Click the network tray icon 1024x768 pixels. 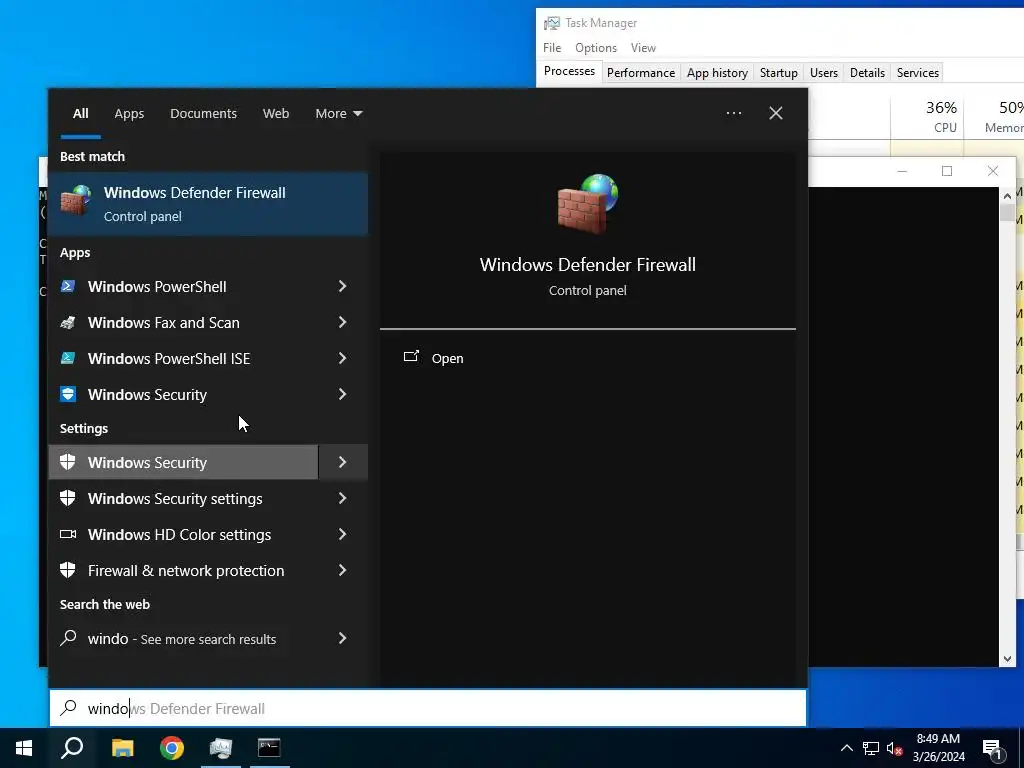pos(871,748)
